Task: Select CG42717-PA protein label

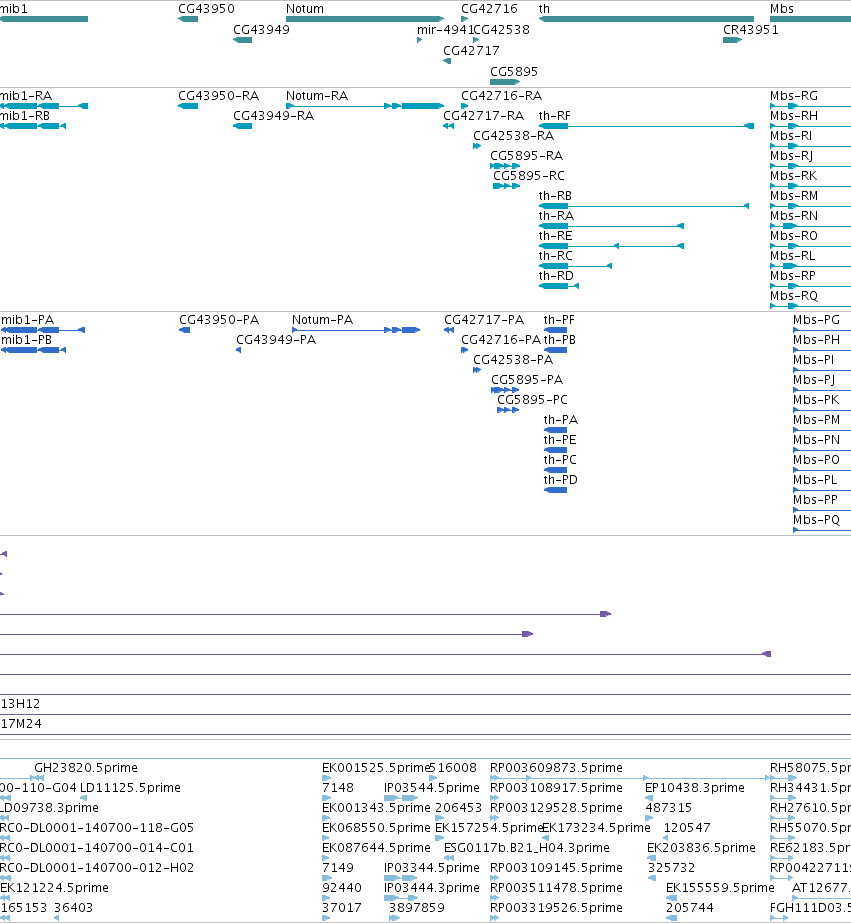Action: [484, 320]
